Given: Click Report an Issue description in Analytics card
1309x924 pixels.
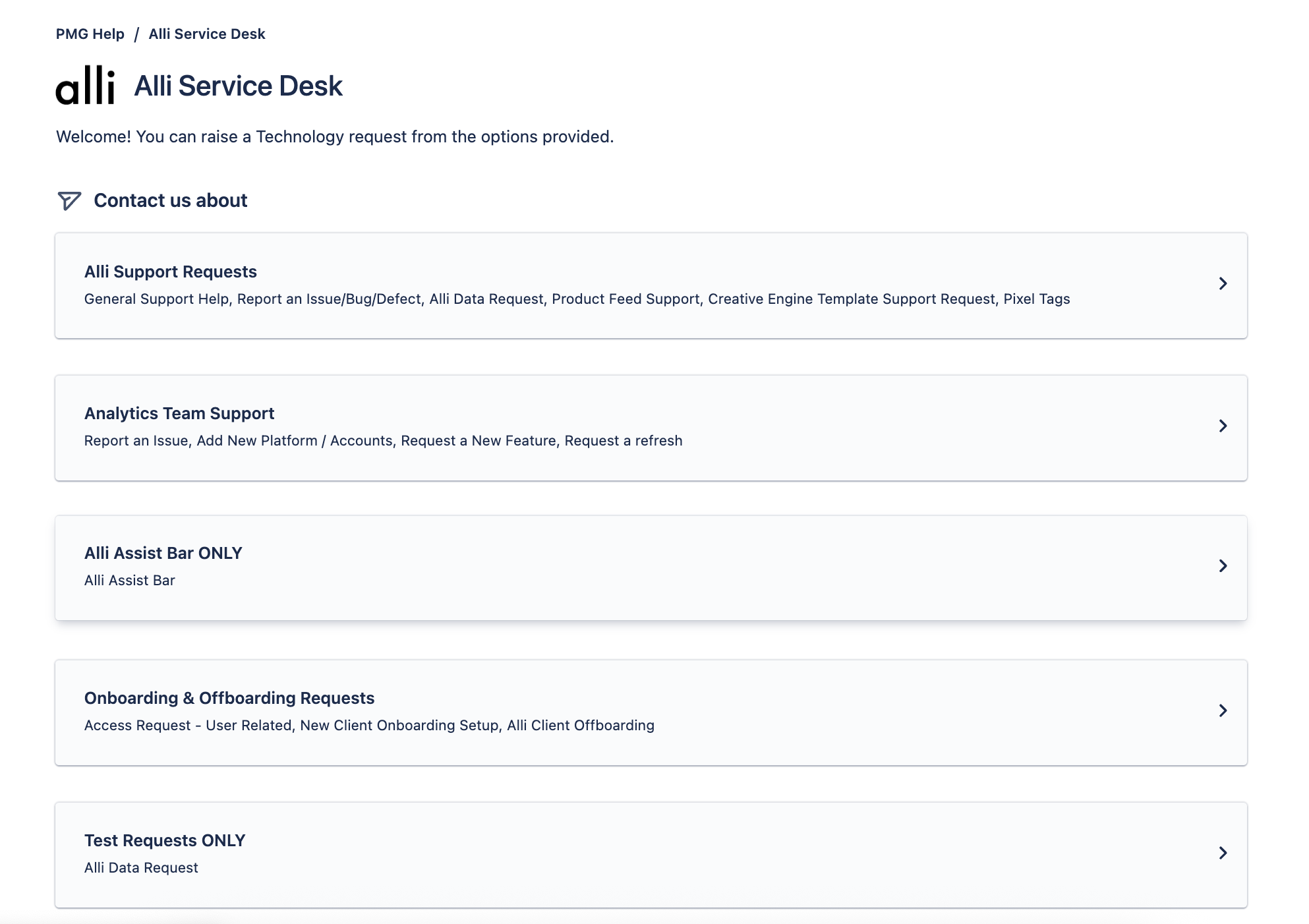Looking at the screenshot, I should tap(138, 441).
